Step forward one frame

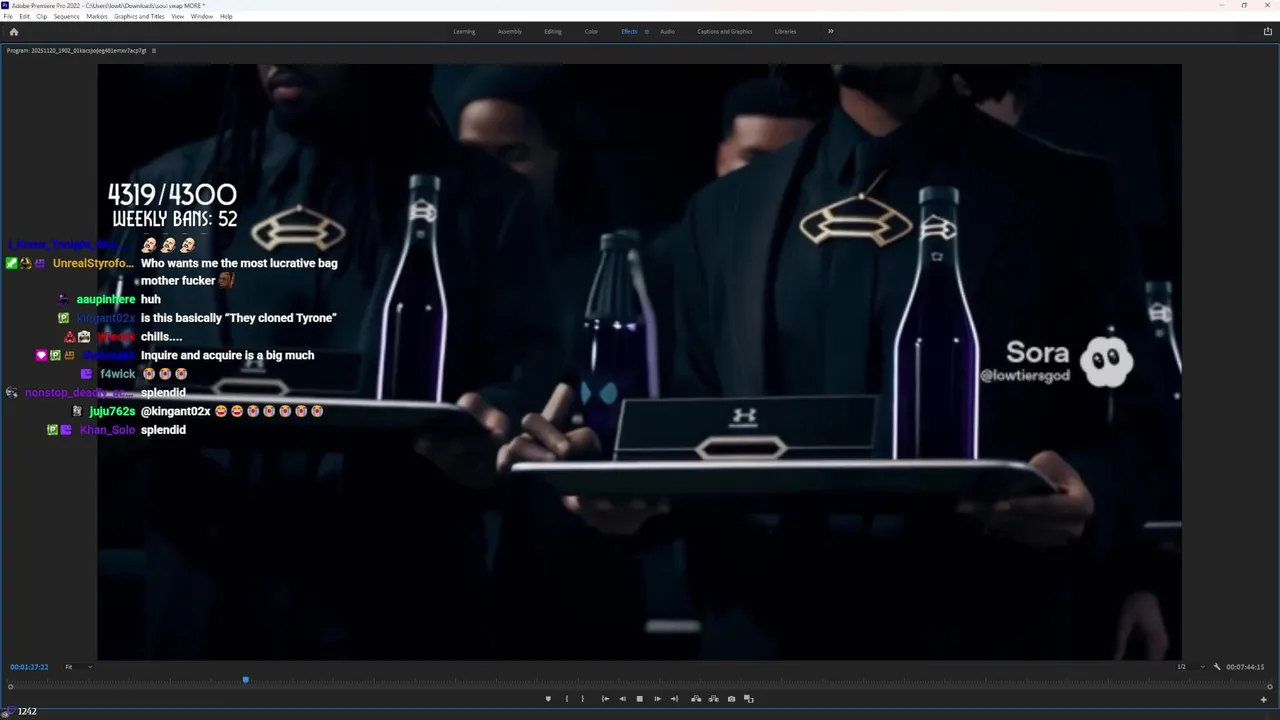[x=657, y=699]
